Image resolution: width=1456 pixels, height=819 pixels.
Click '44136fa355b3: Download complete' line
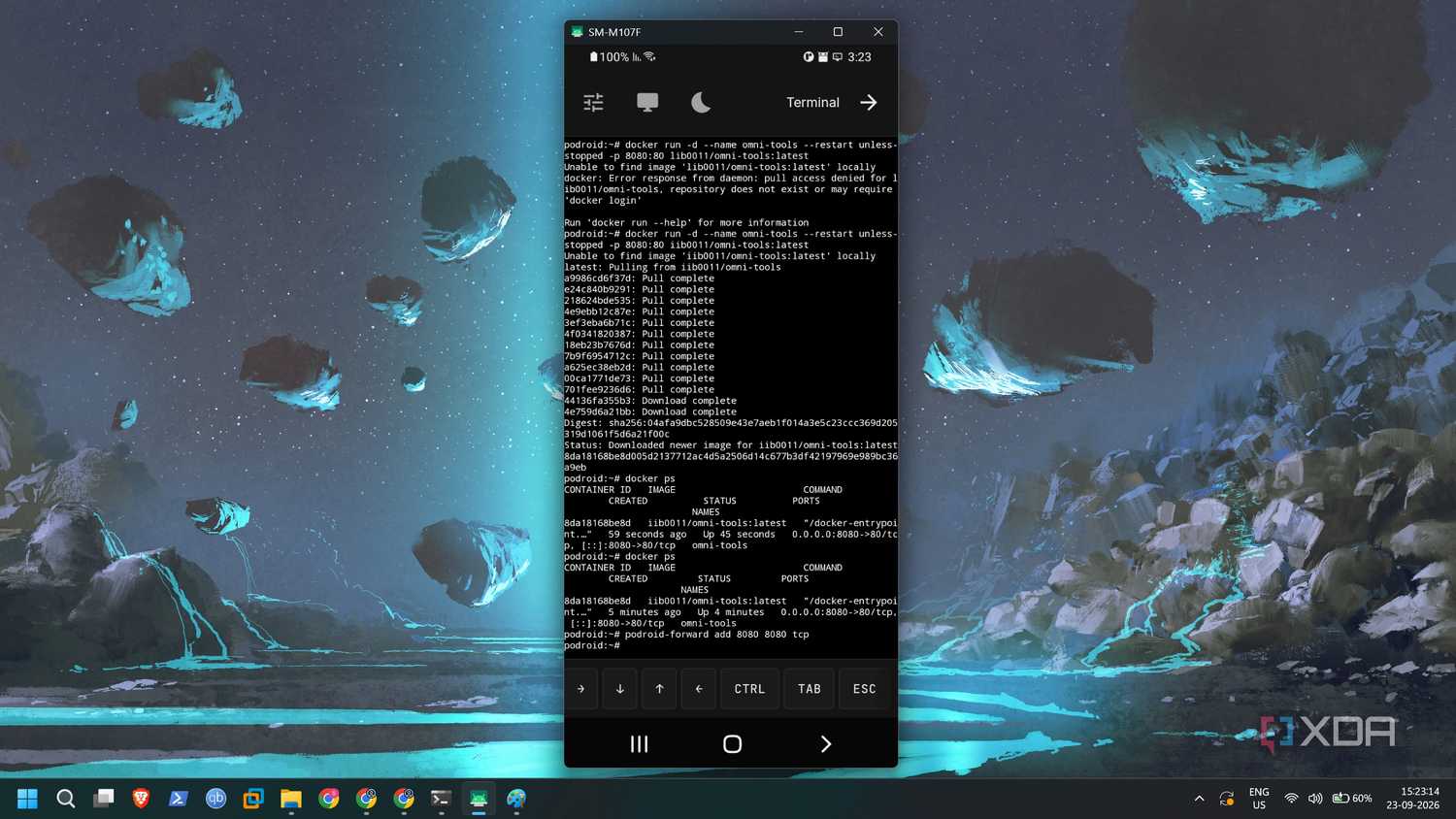coord(650,401)
